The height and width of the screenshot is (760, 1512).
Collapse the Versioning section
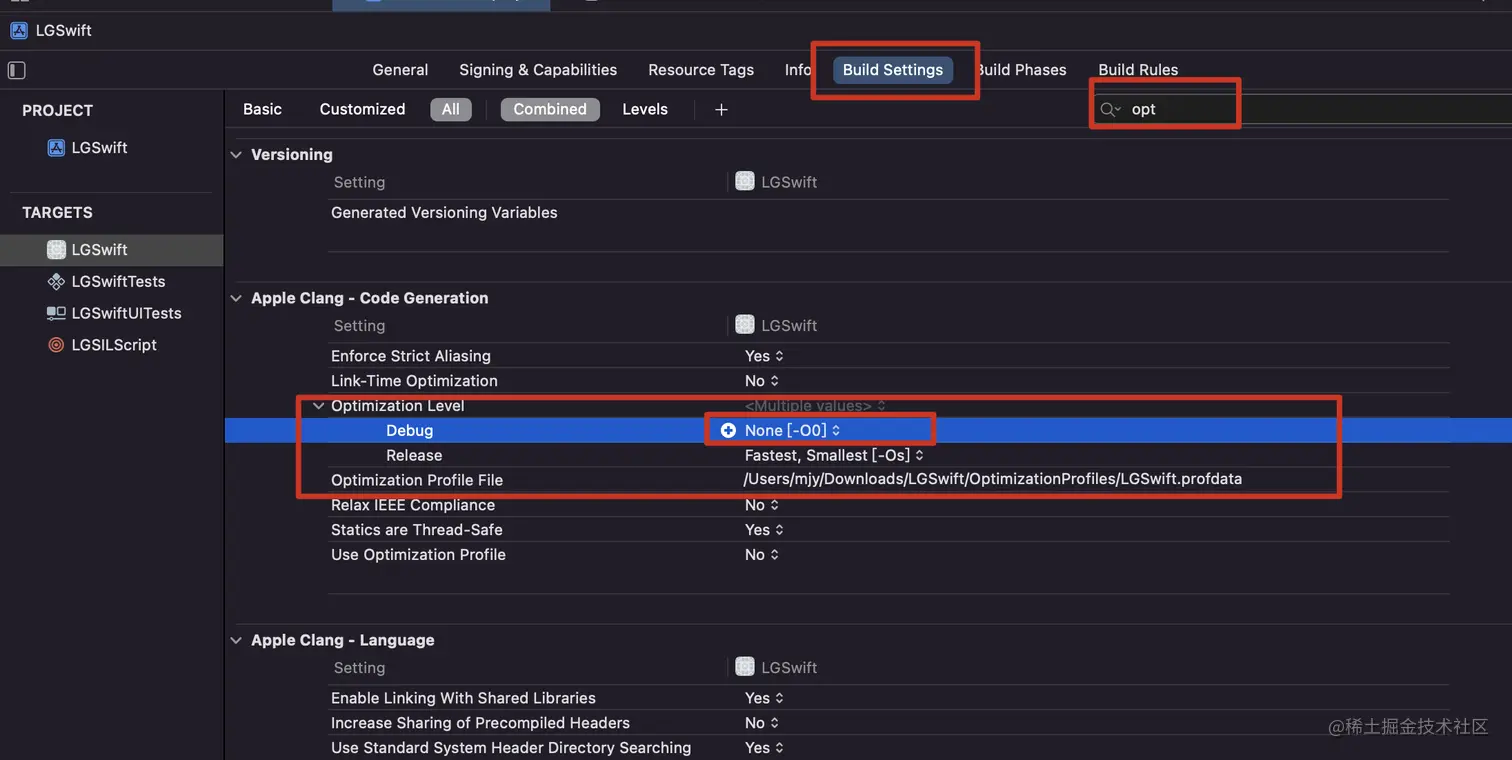(x=236, y=155)
